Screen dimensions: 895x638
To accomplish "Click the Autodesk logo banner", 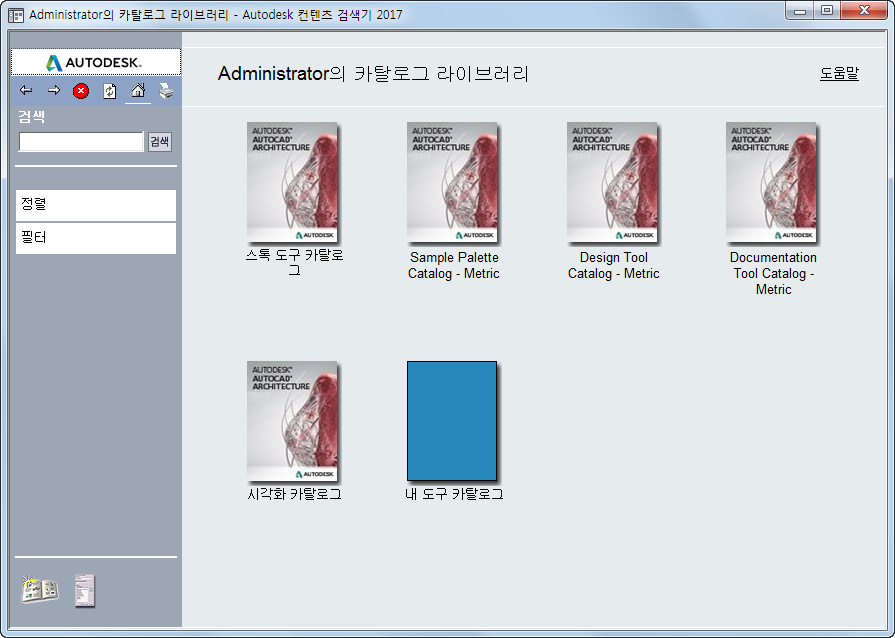I will 96,62.
